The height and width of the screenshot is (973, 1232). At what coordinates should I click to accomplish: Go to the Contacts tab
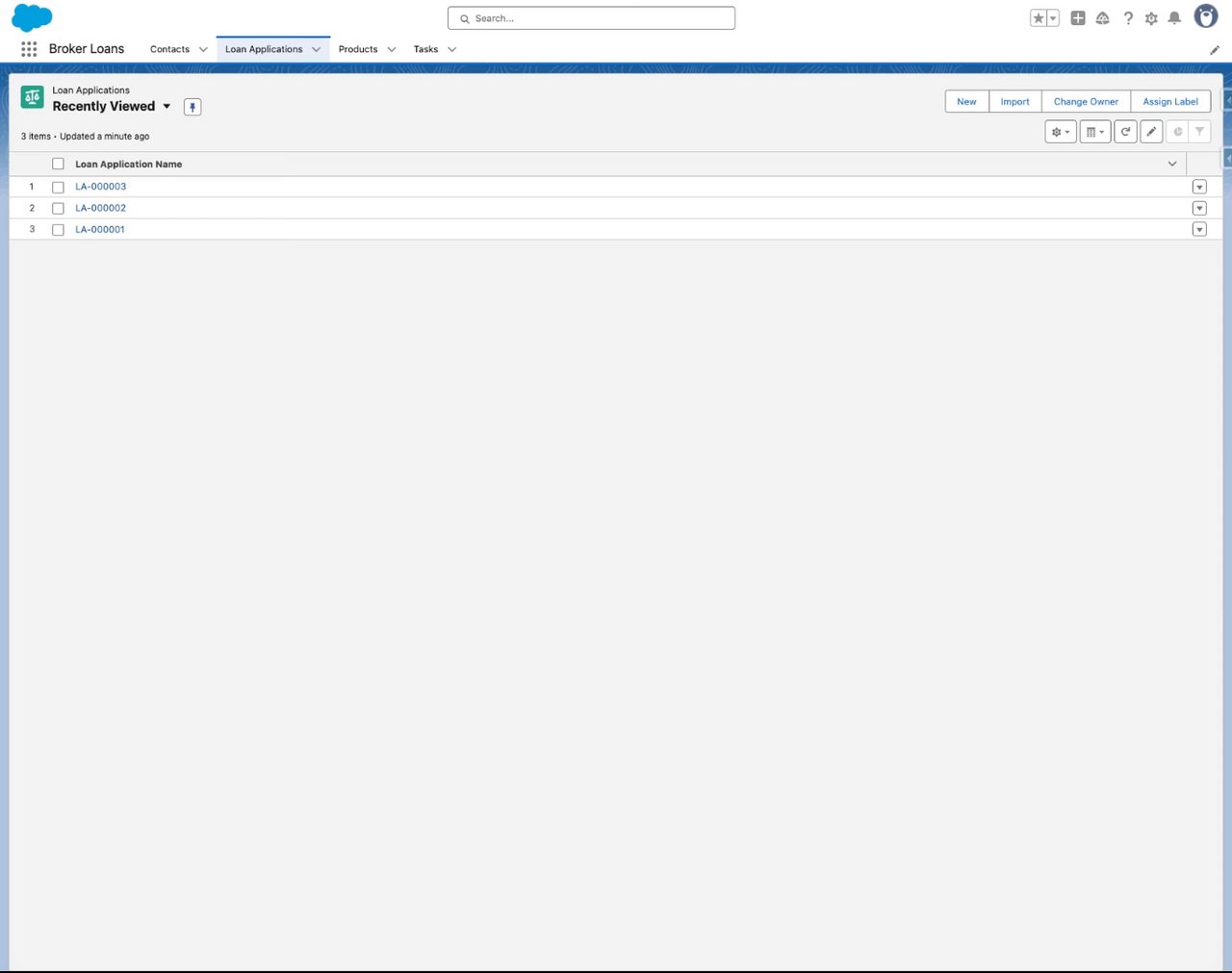169,49
